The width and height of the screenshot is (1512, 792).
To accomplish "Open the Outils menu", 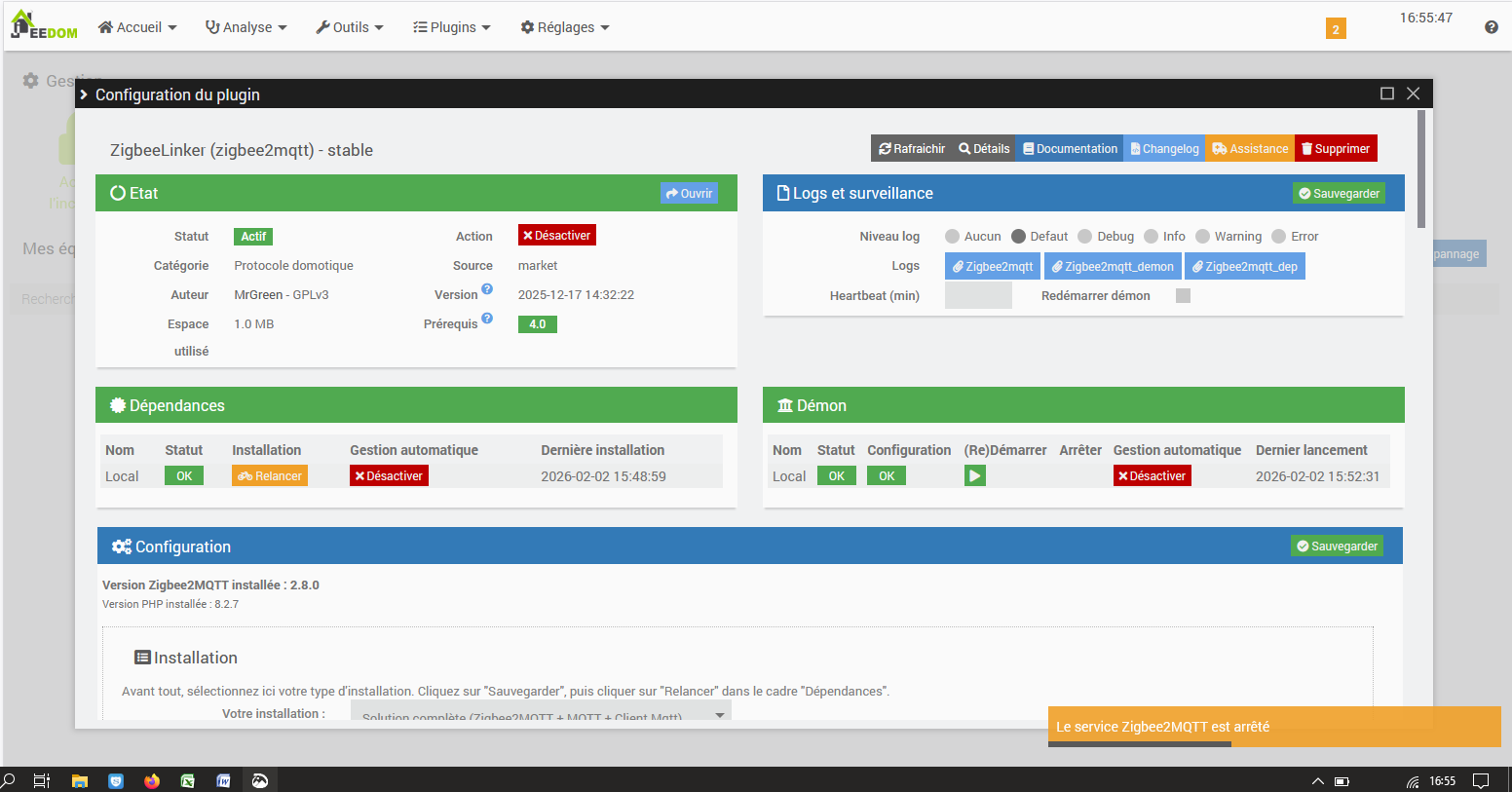I will pyautogui.click(x=350, y=27).
